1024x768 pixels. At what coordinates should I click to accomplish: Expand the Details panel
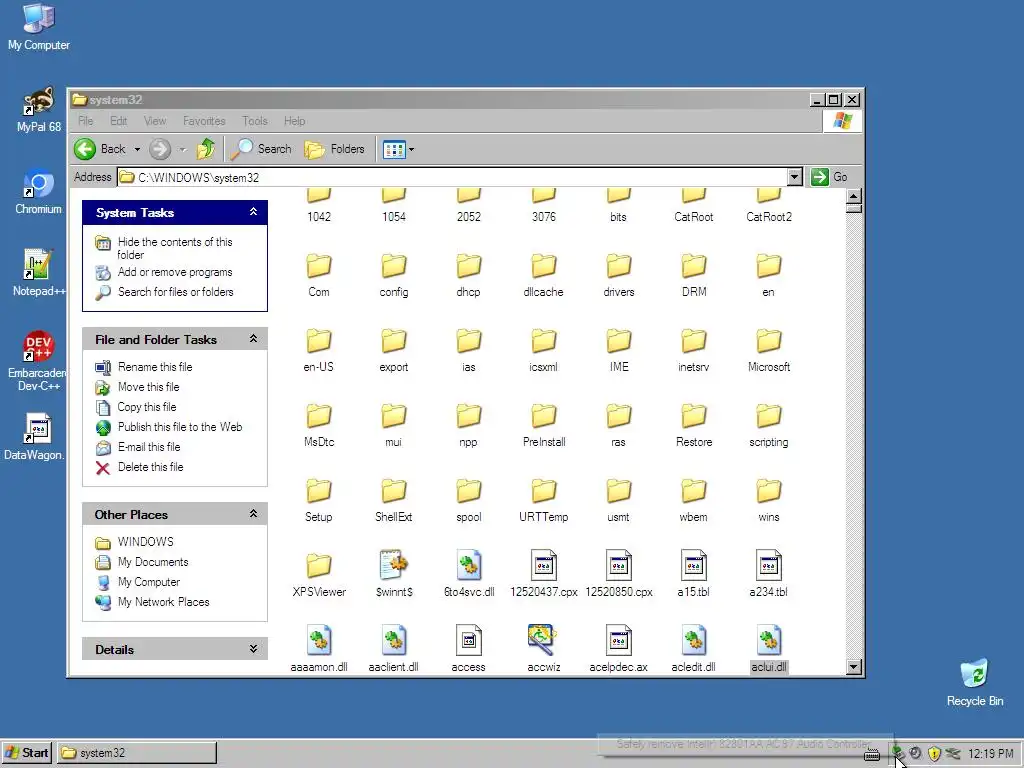coord(253,649)
